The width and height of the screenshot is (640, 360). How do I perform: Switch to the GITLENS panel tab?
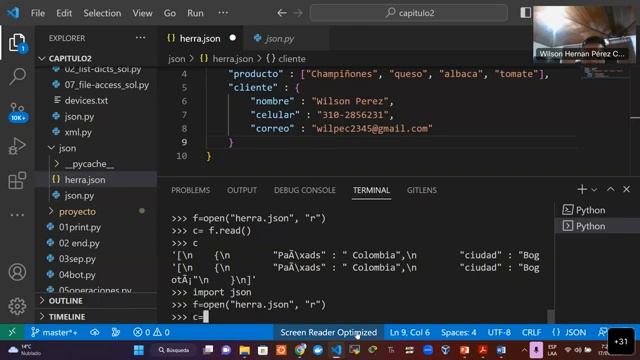point(422,190)
